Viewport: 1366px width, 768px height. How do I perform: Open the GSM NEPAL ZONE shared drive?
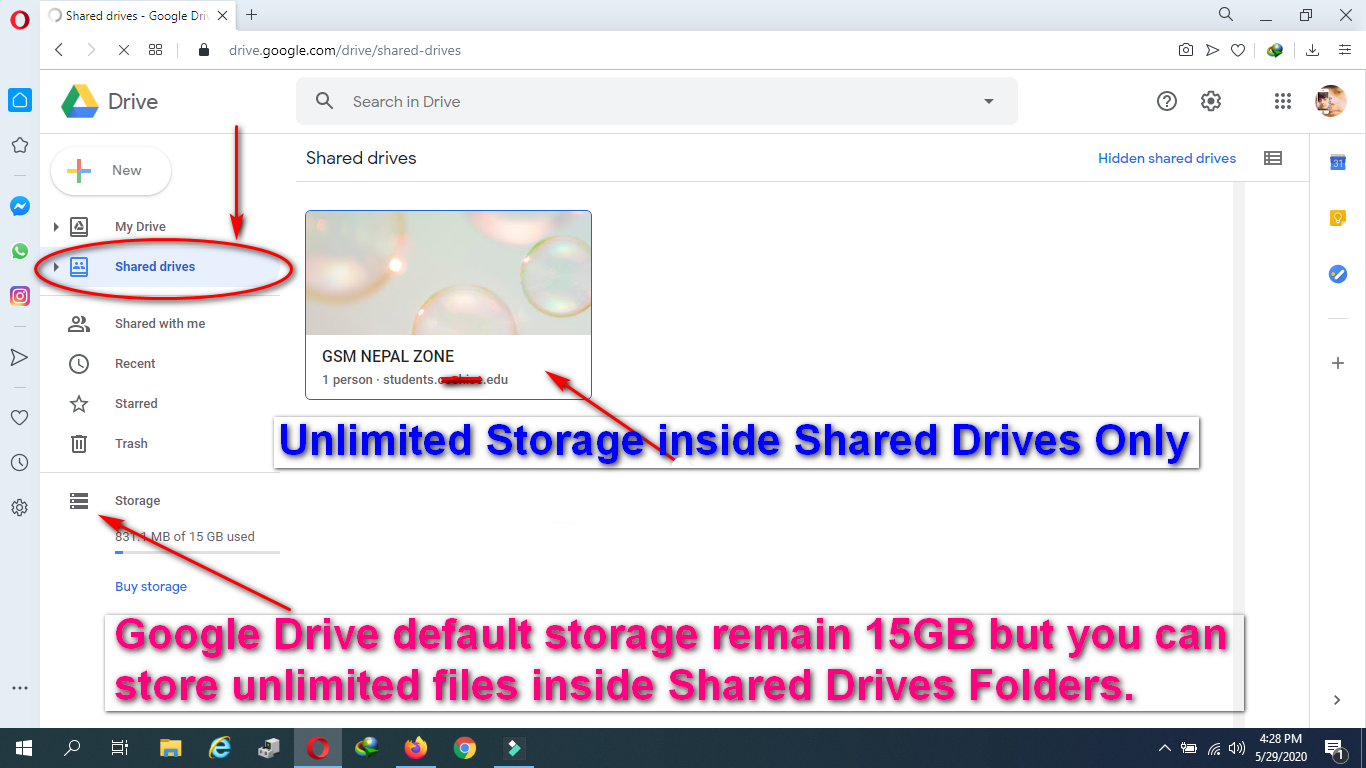pos(448,305)
